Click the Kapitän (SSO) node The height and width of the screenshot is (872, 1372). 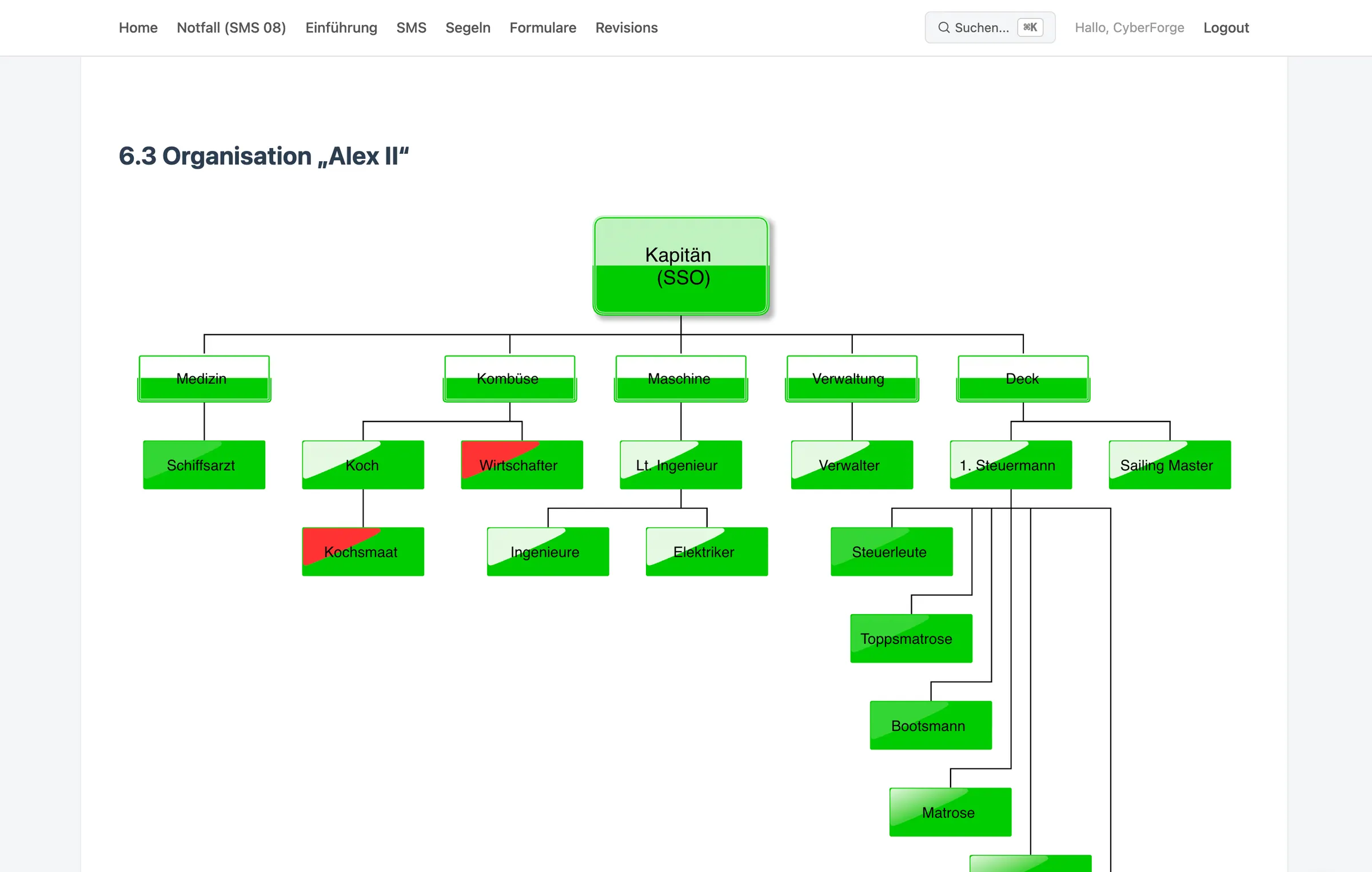681,266
